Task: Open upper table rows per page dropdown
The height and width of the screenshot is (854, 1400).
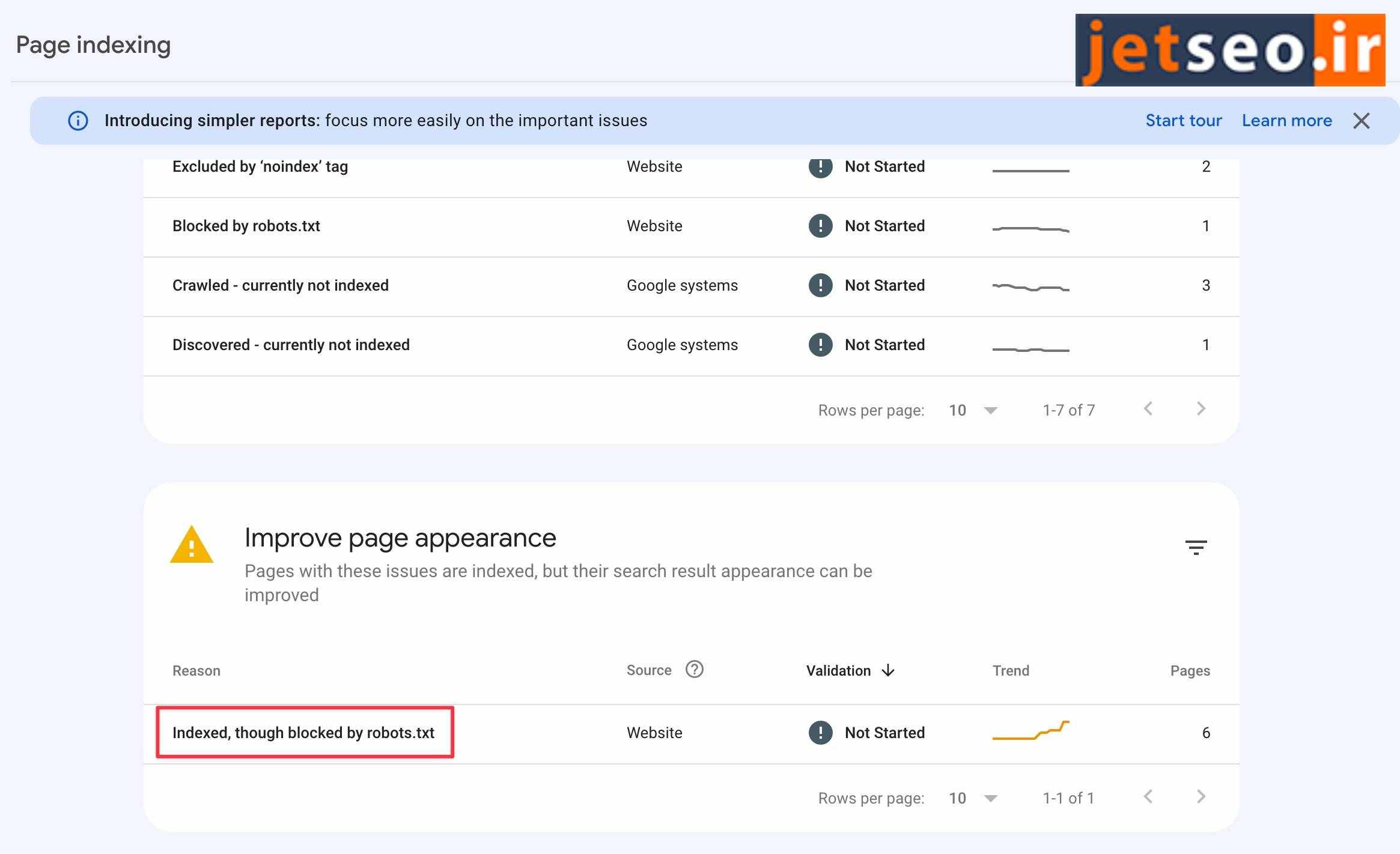Action: click(x=990, y=410)
